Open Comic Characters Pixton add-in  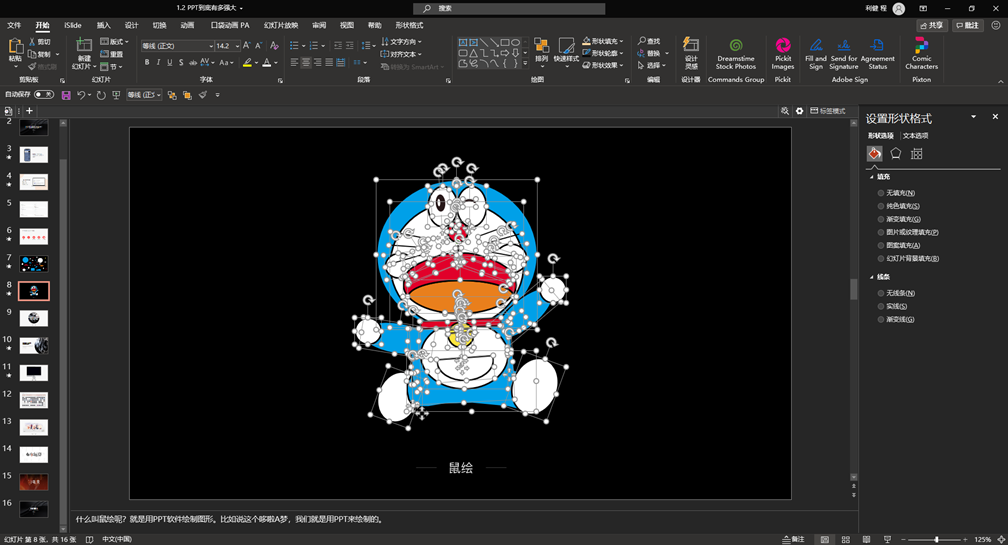[921, 54]
